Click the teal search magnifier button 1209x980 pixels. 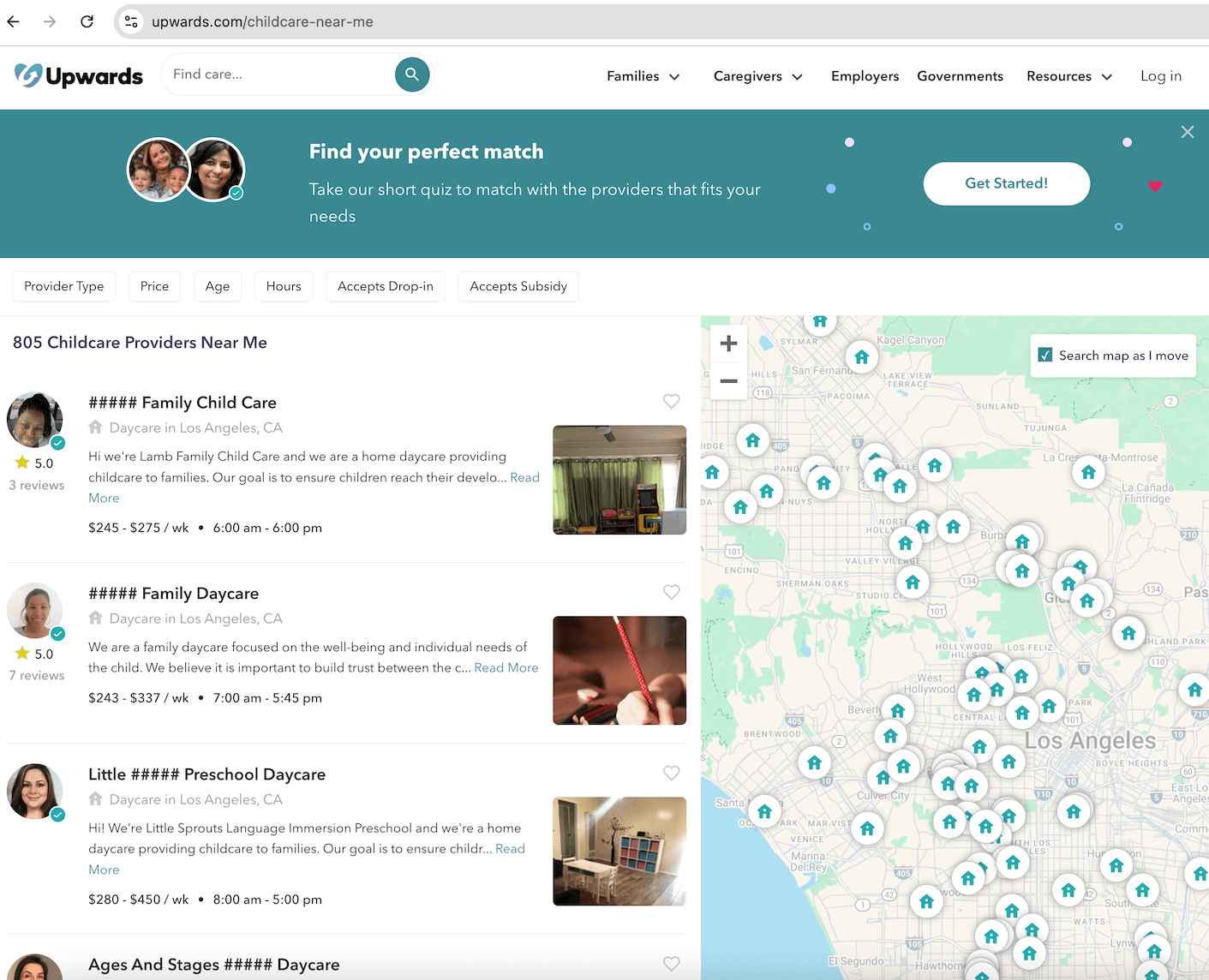pos(412,75)
